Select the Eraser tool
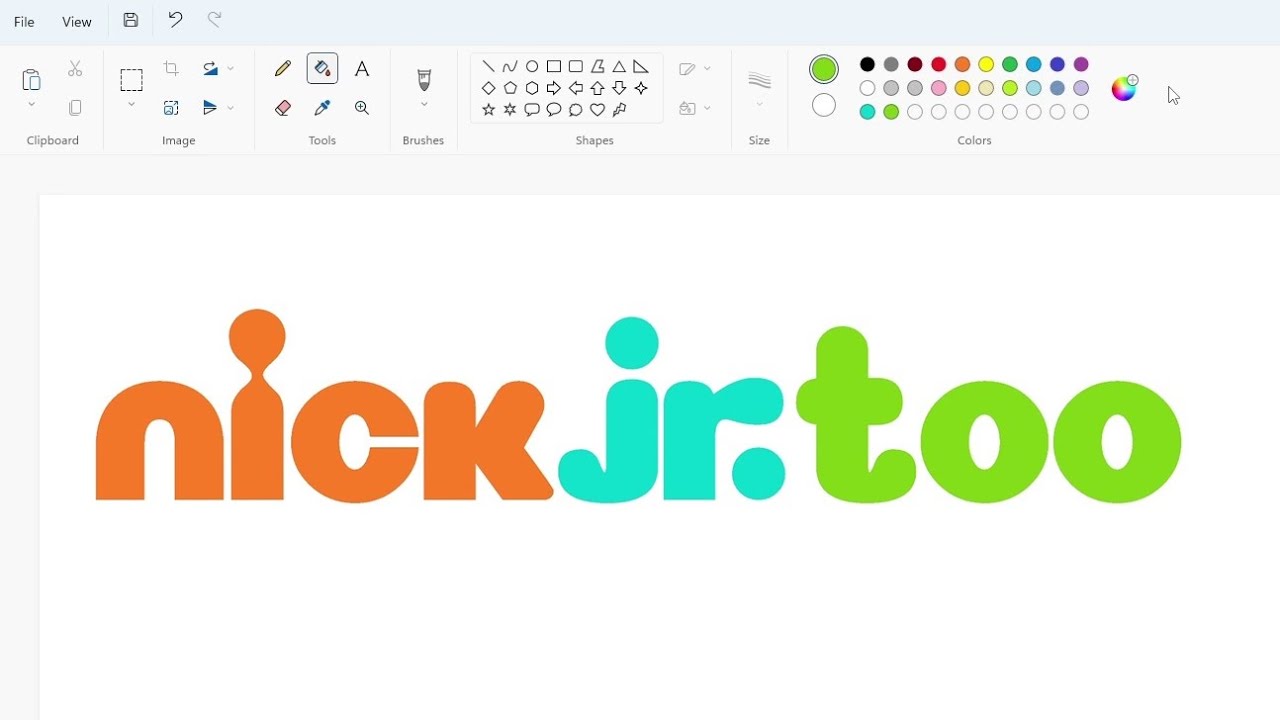Viewport: 1280px width, 720px height. pyautogui.click(x=283, y=108)
